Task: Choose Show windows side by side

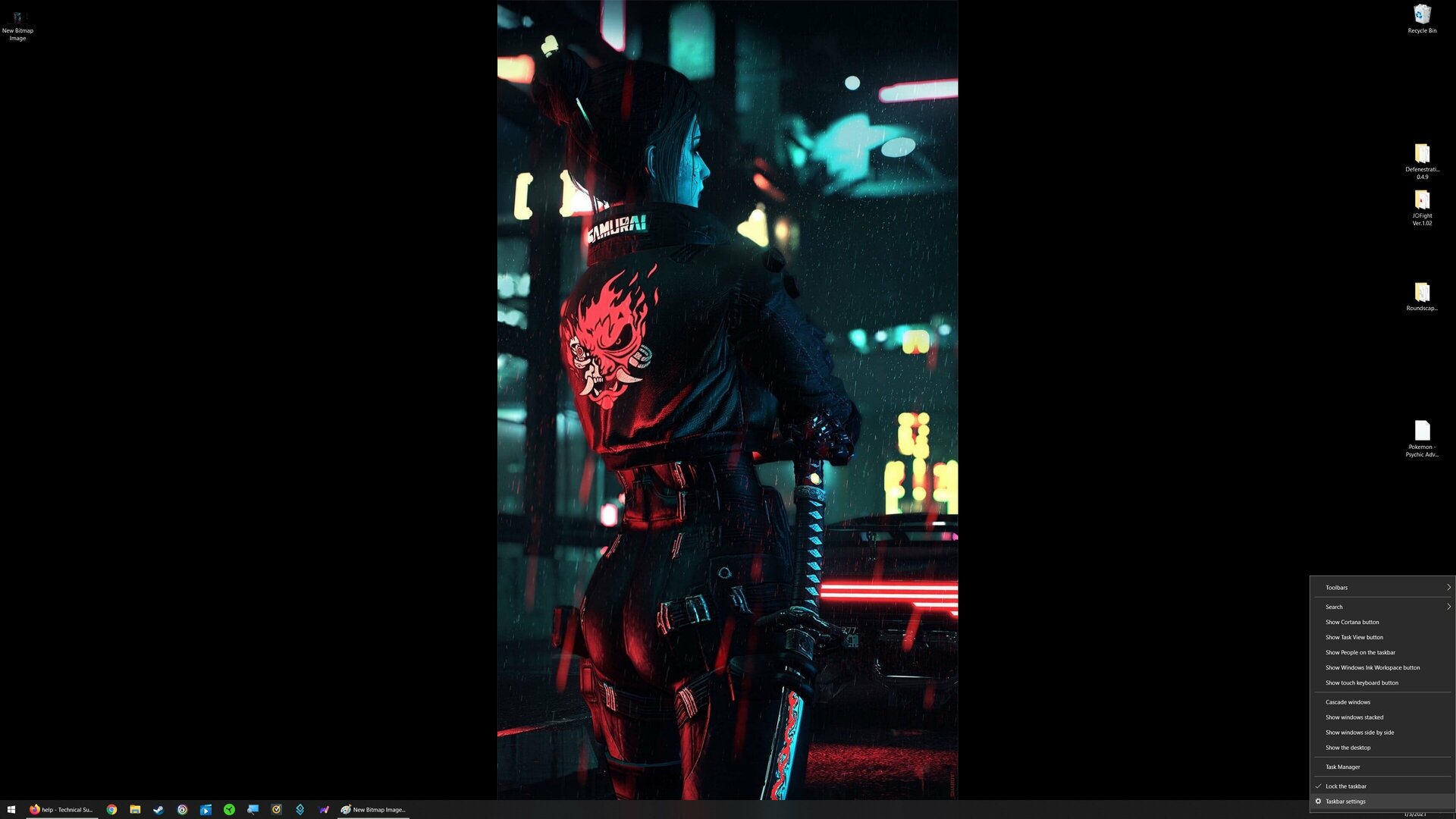Action: [x=1382, y=732]
